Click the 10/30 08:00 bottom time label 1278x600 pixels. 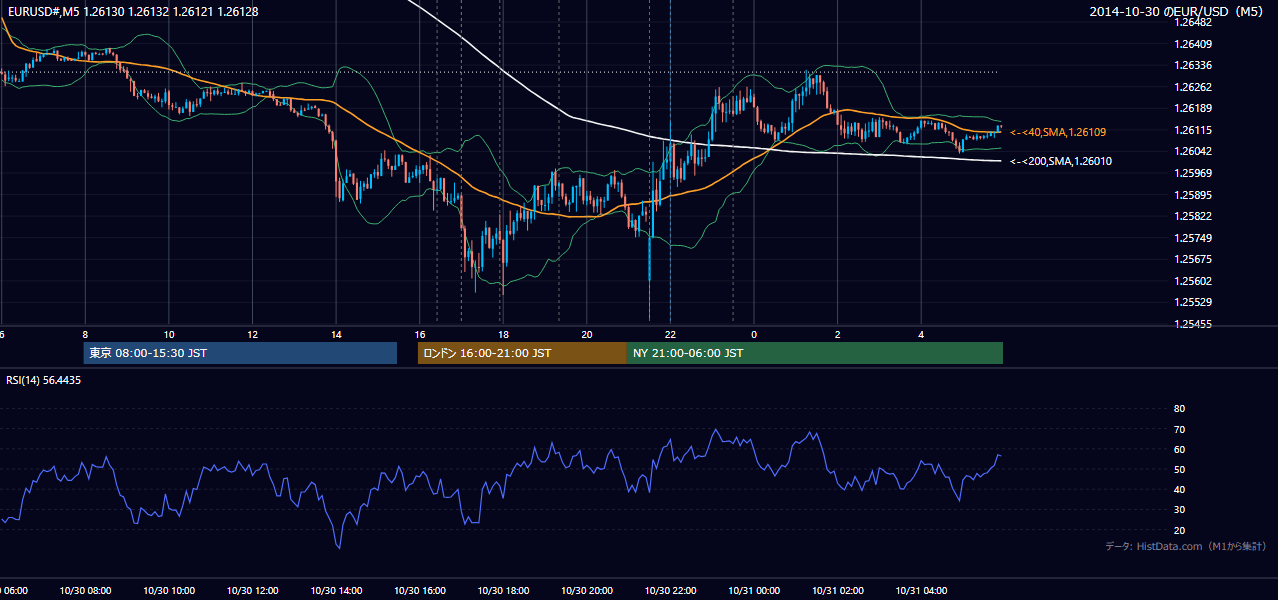tap(83, 591)
